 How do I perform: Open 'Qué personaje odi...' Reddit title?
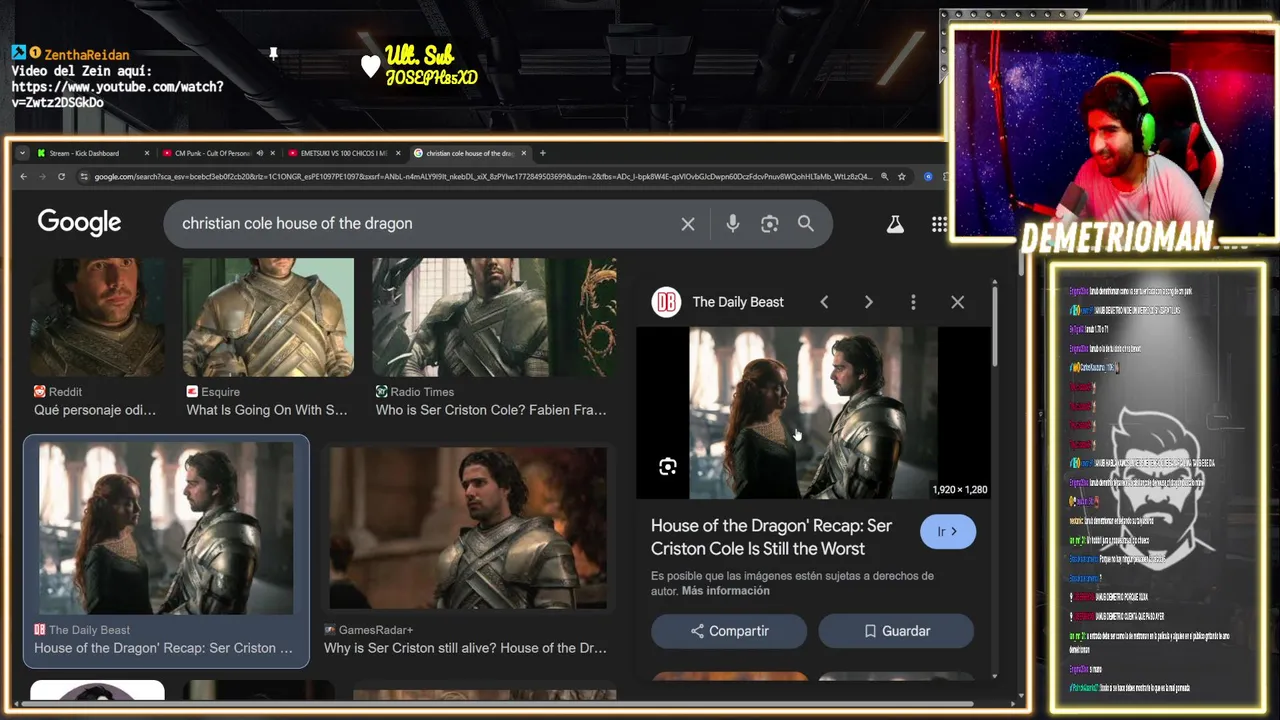click(x=95, y=410)
